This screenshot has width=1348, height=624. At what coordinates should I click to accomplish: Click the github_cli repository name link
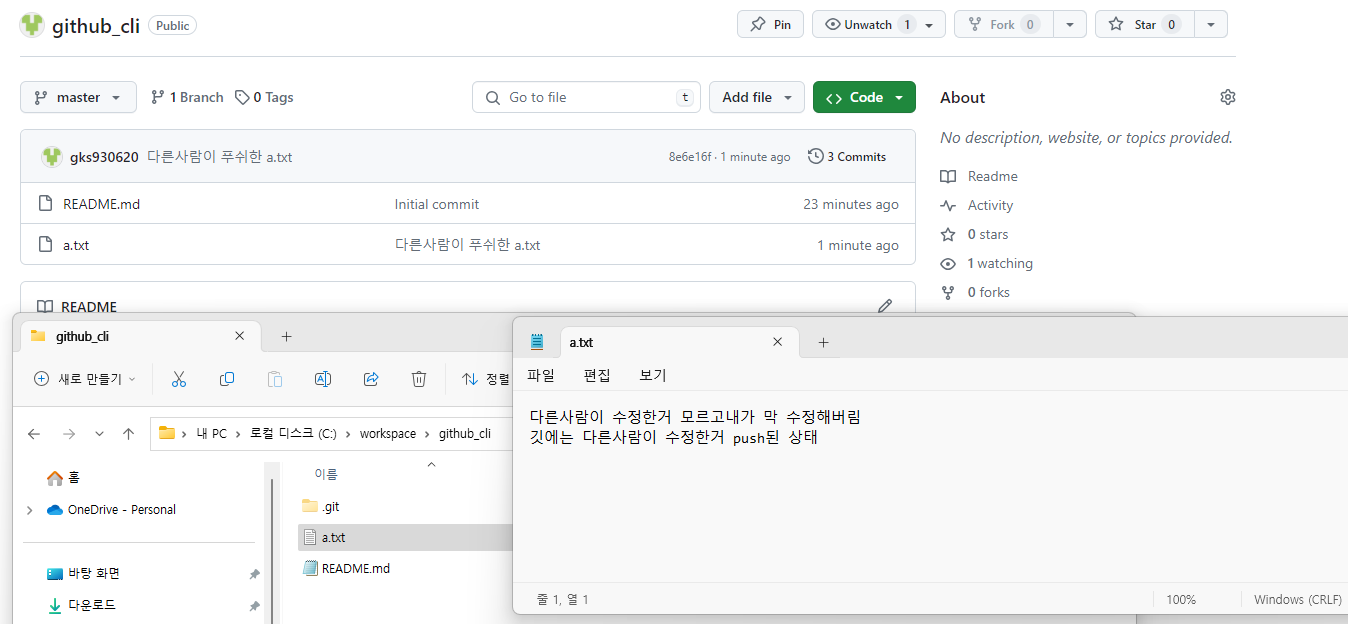95,26
